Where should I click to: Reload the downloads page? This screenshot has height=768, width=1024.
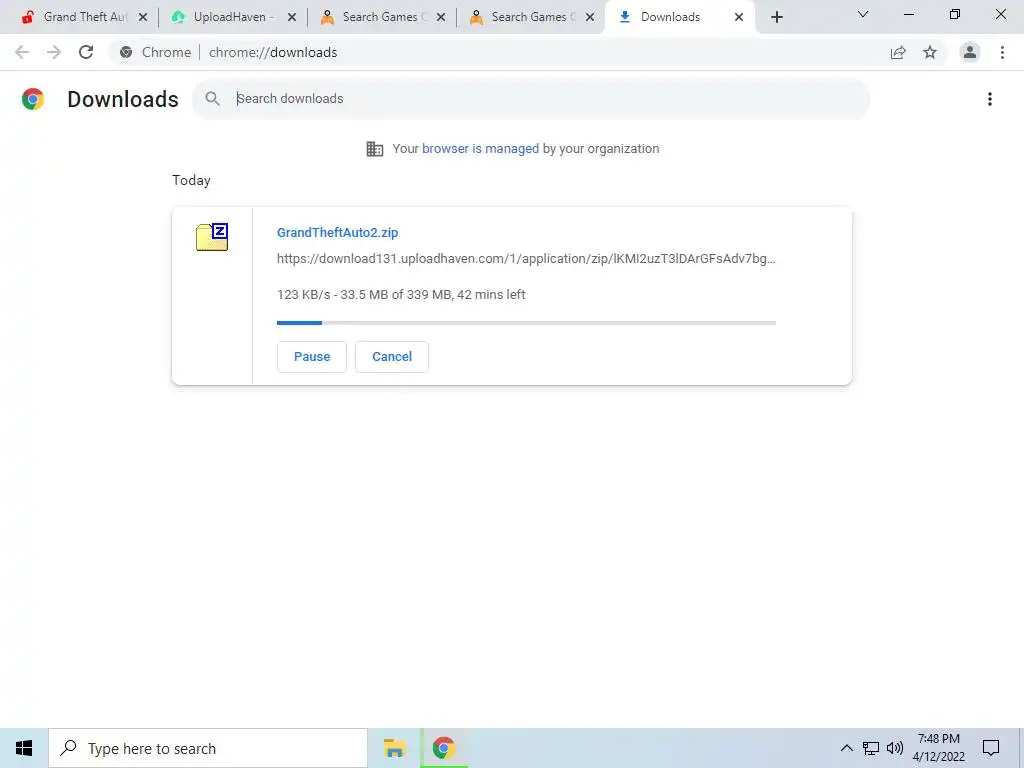click(x=86, y=52)
